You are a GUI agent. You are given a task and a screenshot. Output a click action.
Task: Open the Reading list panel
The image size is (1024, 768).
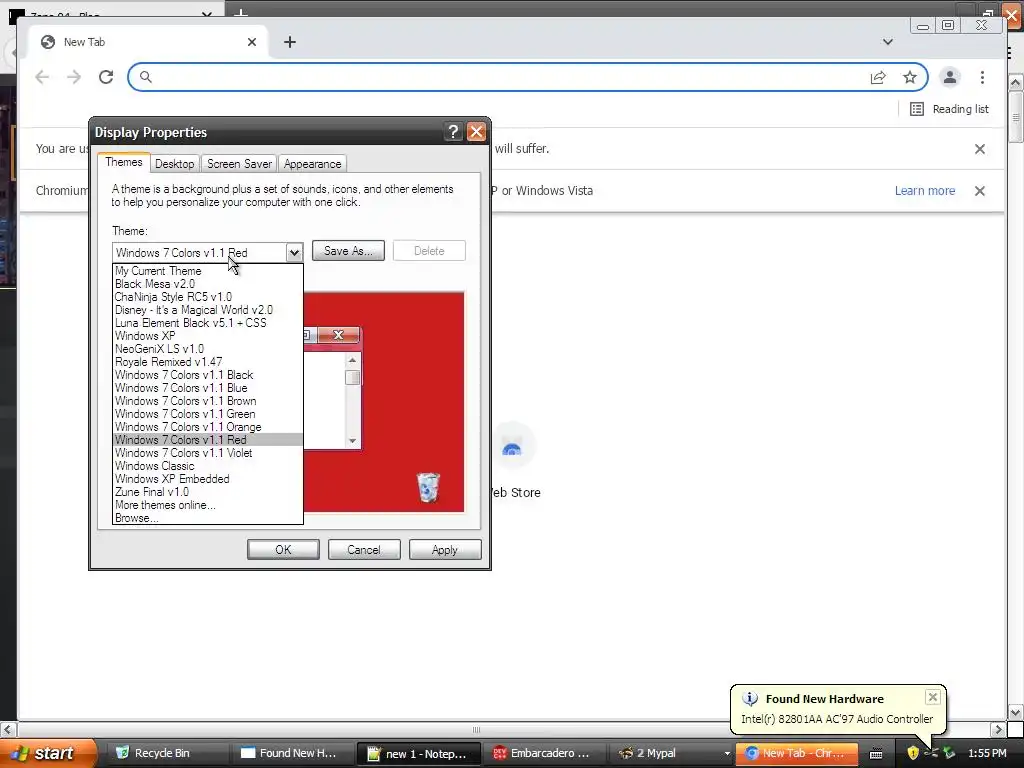pos(950,109)
